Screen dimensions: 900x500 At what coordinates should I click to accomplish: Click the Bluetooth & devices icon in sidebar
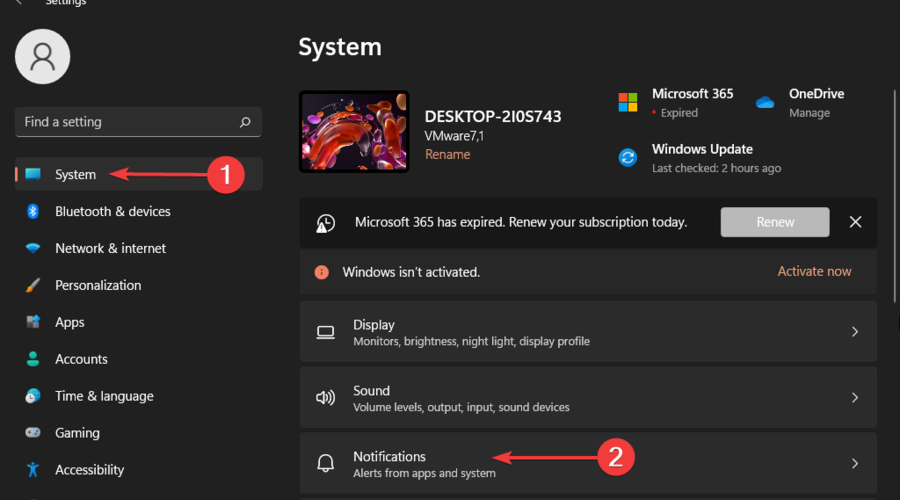(33, 211)
